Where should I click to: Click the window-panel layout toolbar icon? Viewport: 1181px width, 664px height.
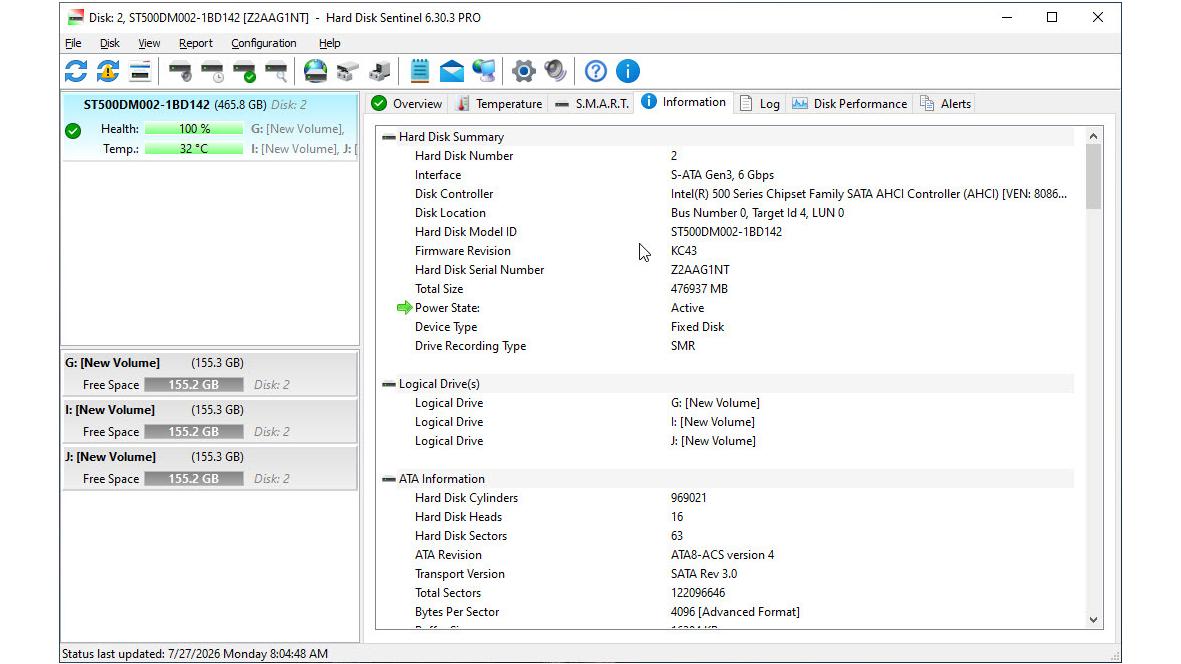point(140,72)
